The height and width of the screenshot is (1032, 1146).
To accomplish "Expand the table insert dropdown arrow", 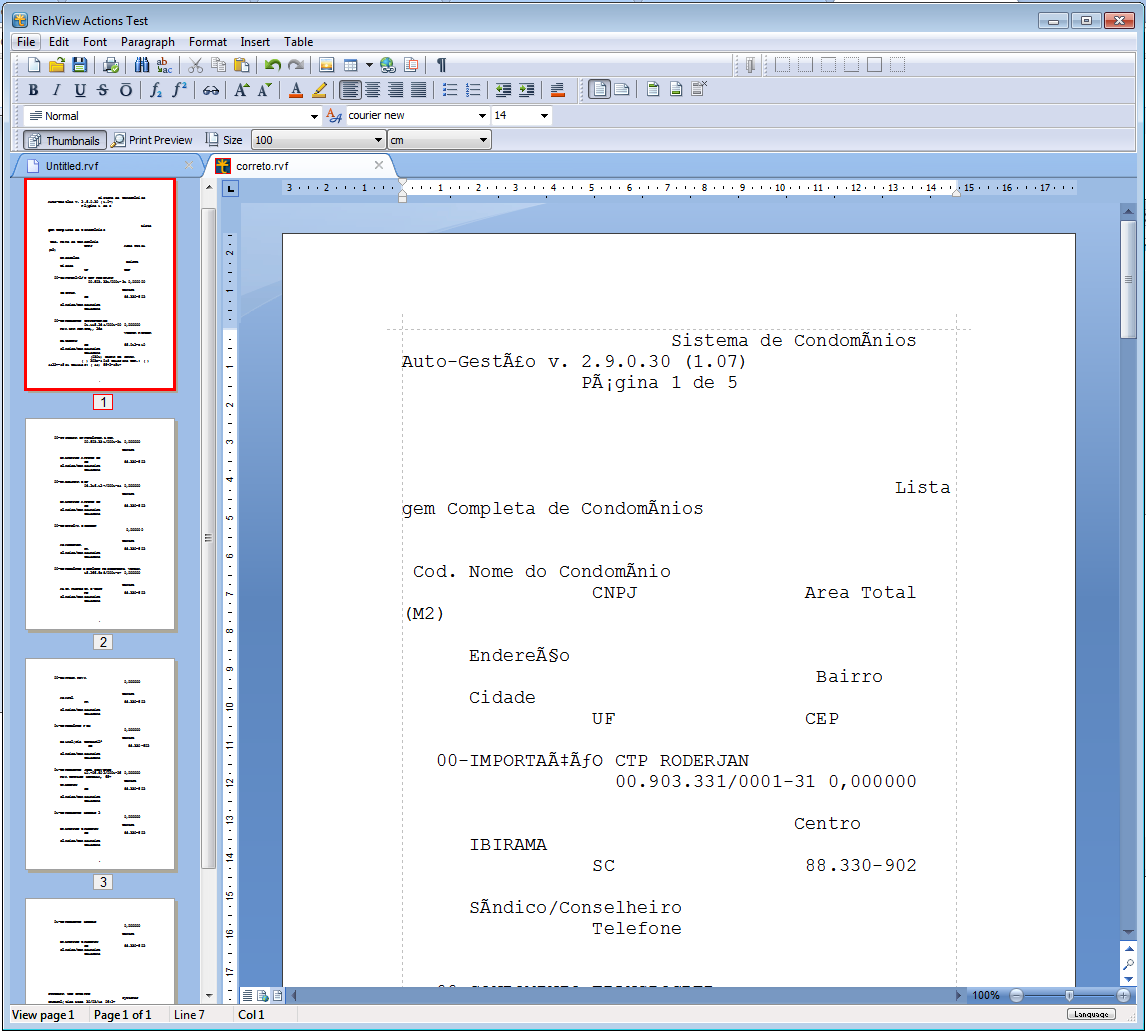I will (369, 65).
